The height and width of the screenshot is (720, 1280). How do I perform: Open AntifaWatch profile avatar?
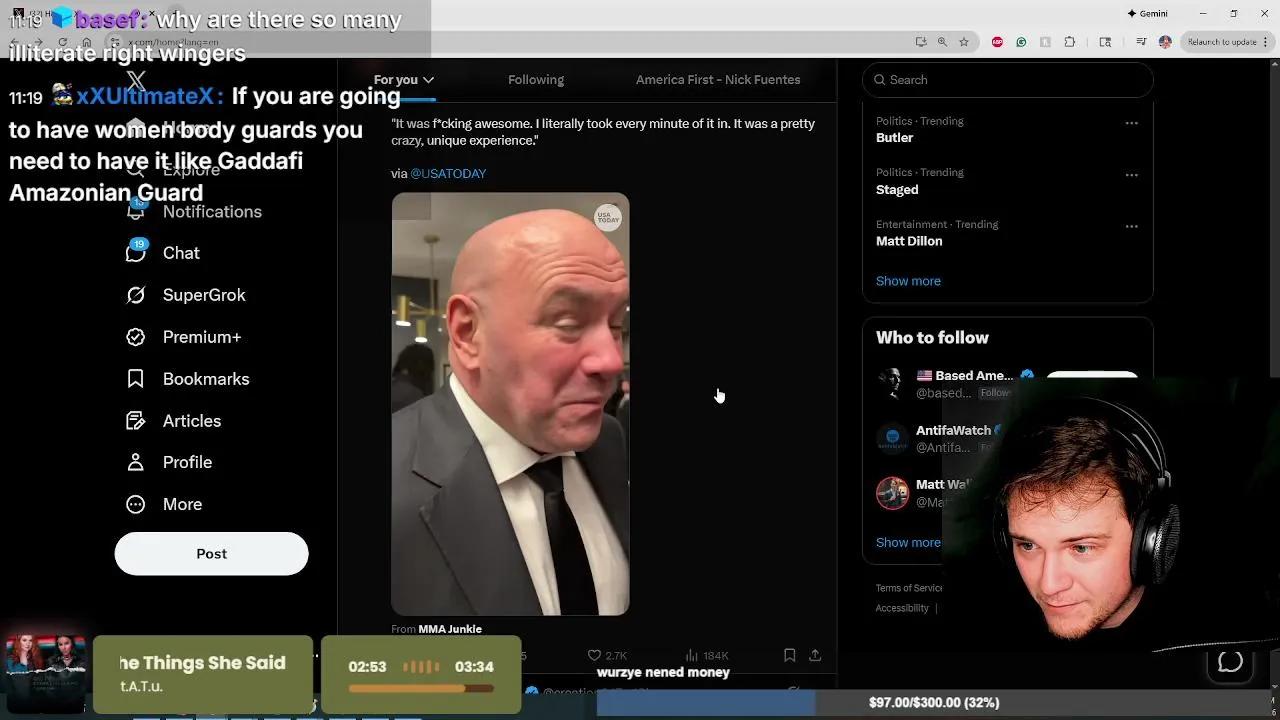click(892, 438)
